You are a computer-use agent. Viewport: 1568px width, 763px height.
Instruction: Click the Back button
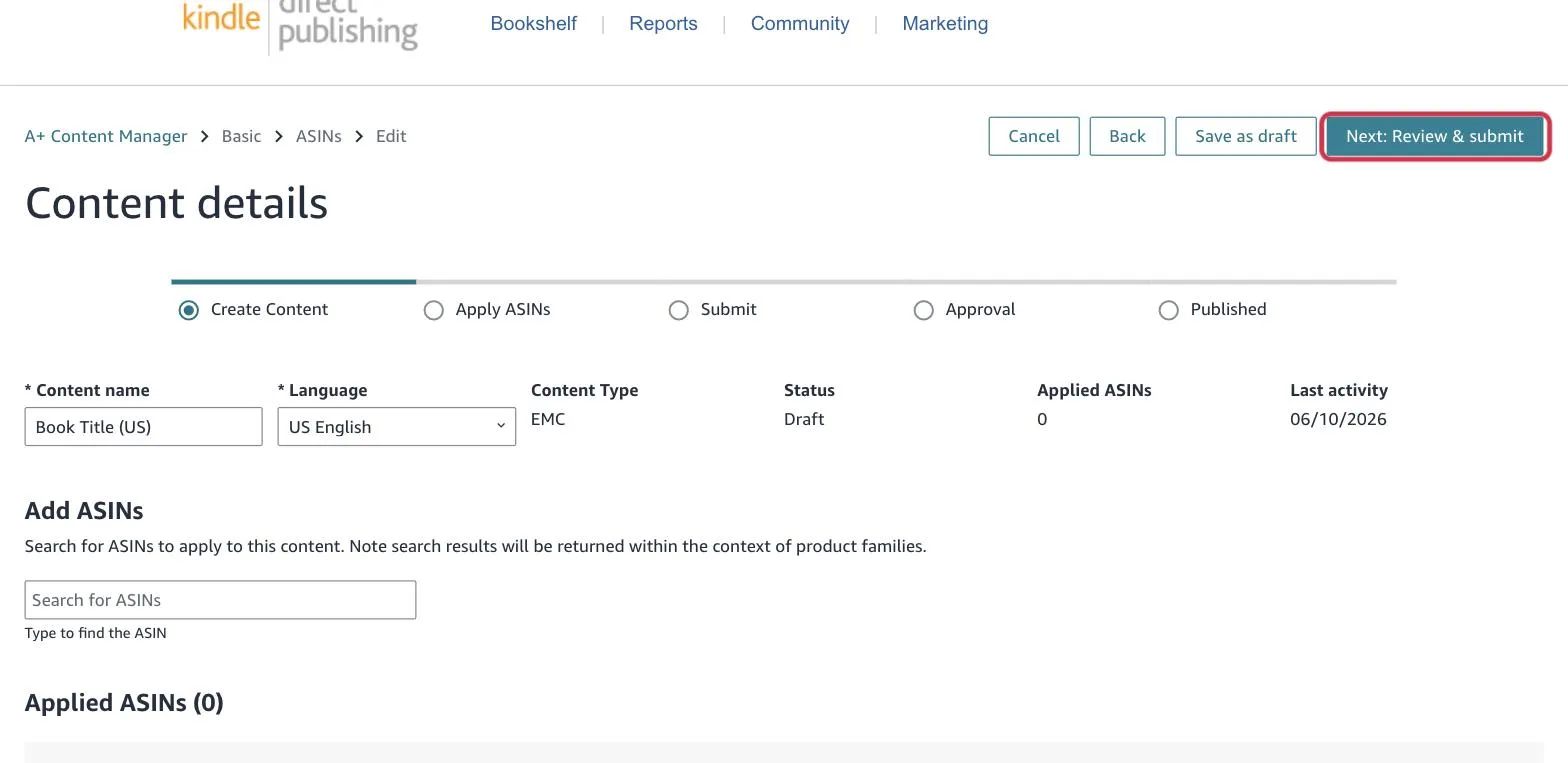(1127, 136)
